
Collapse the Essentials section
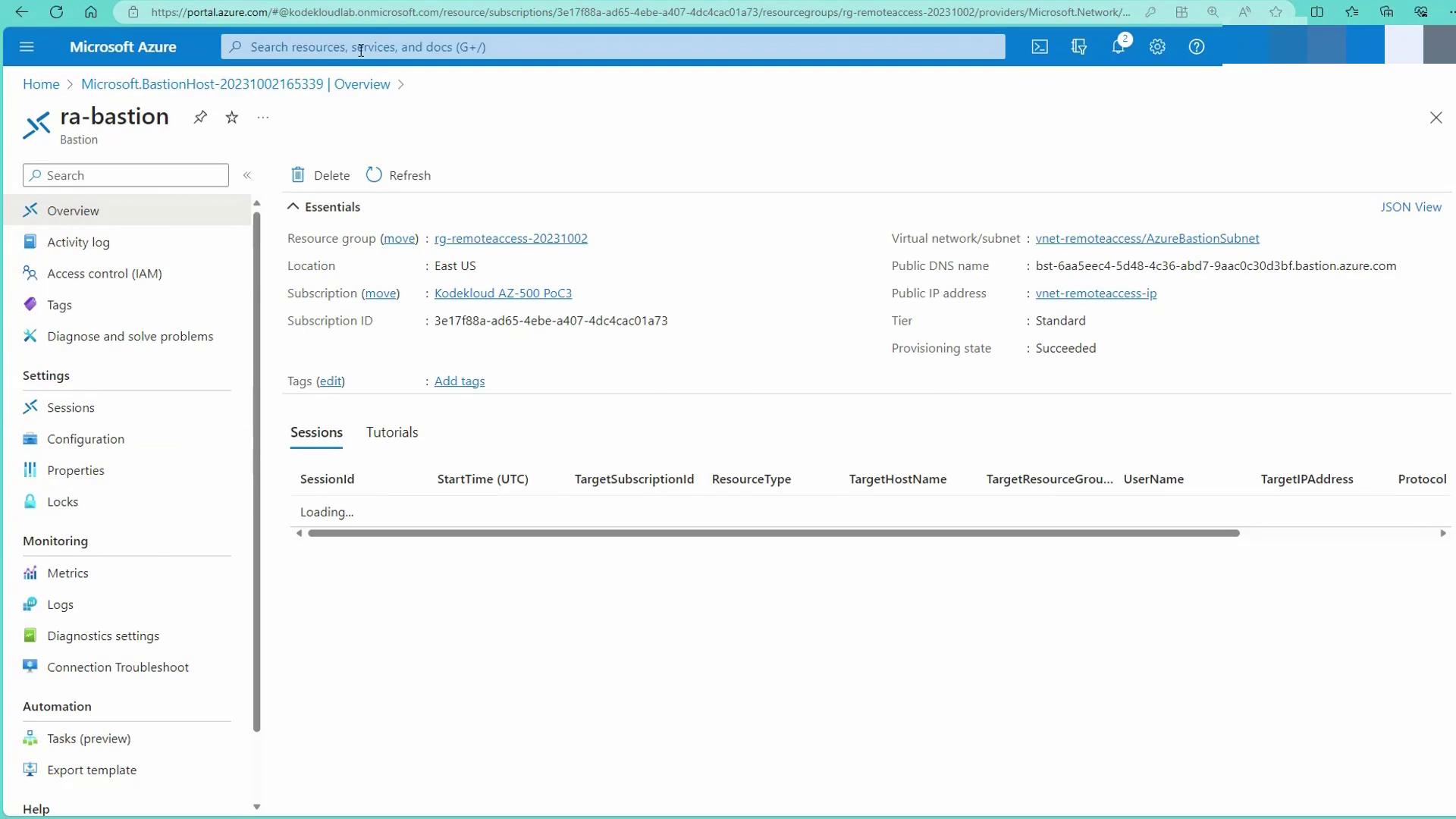coord(323,207)
